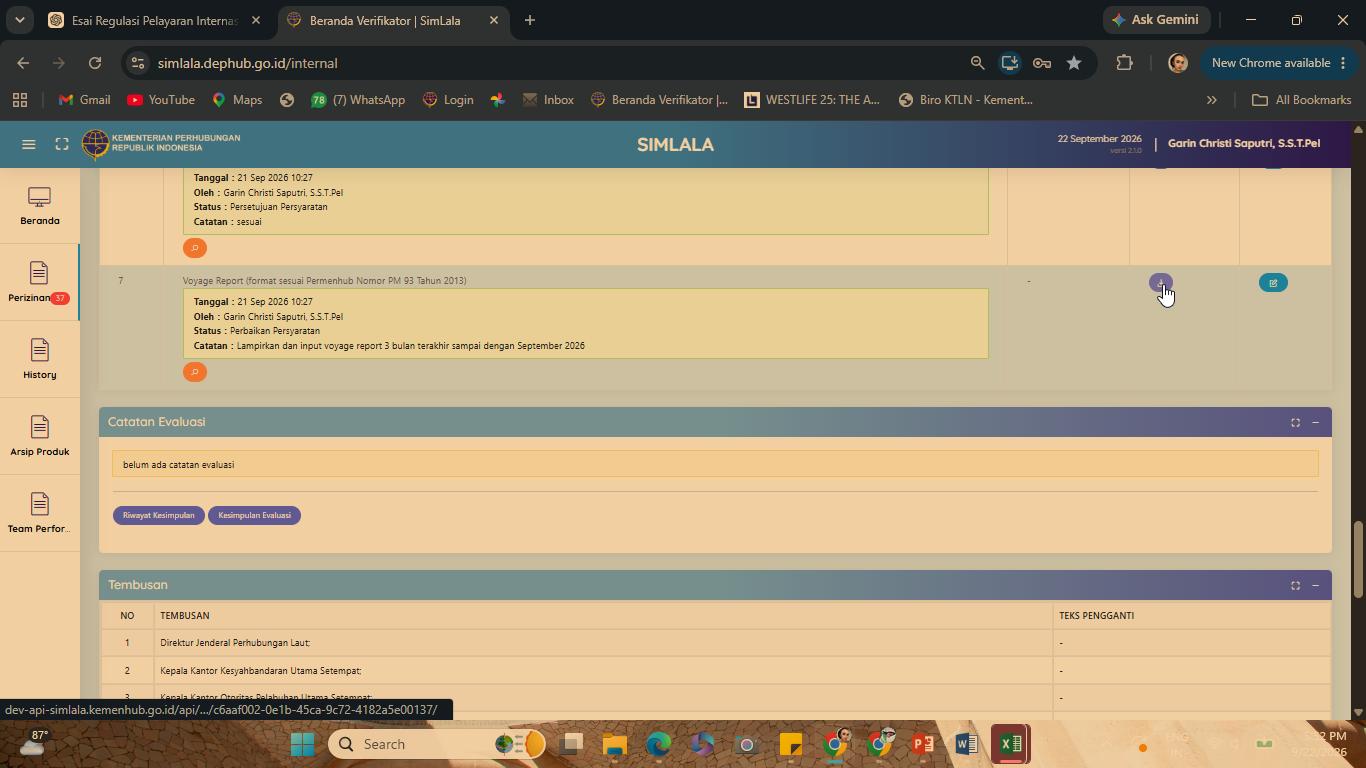Click the purple download icon in row 7
The image size is (1366, 768).
coord(1160,283)
